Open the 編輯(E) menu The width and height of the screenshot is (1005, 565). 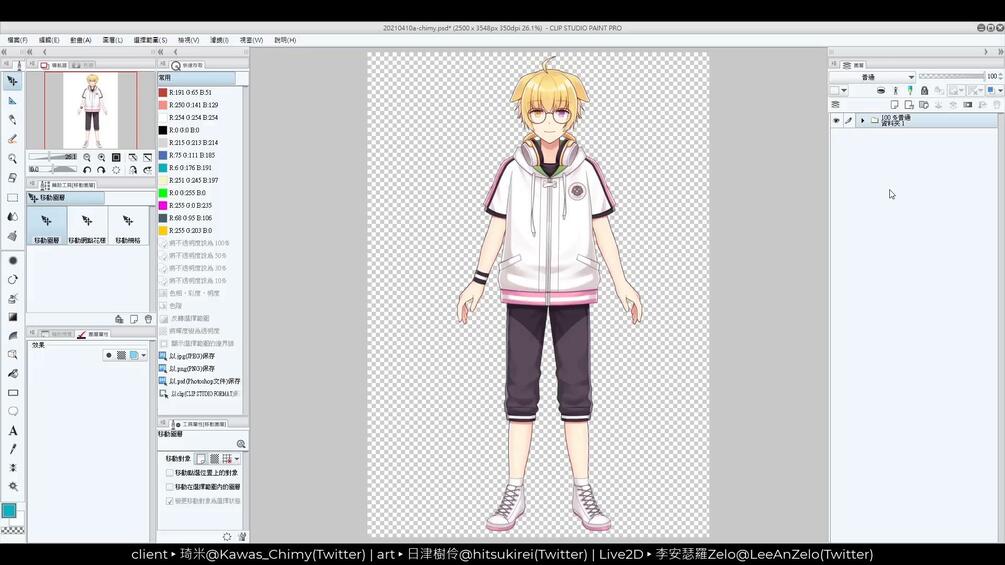coord(49,40)
